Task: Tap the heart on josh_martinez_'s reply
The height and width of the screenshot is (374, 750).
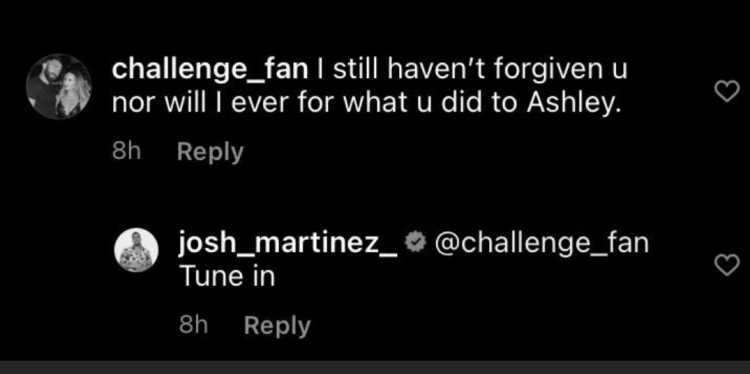Action: click(727, 265)
